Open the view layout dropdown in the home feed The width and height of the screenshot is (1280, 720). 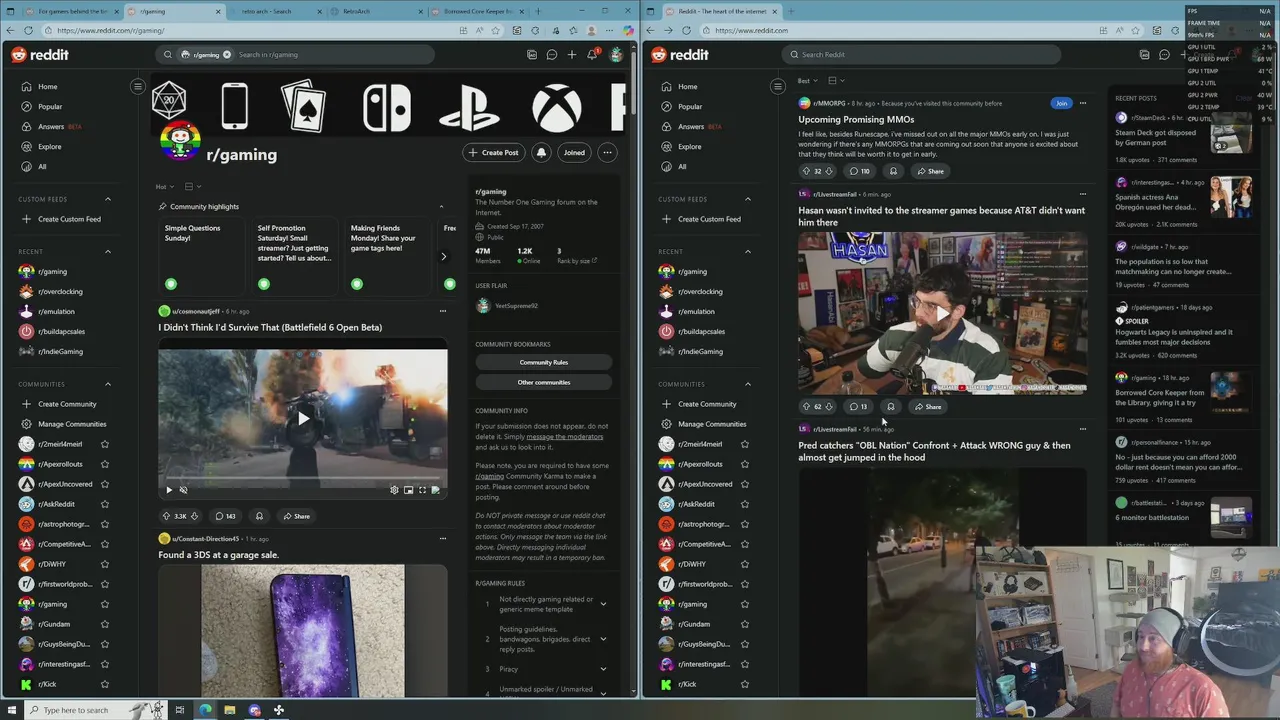click(x=835, y=81)
